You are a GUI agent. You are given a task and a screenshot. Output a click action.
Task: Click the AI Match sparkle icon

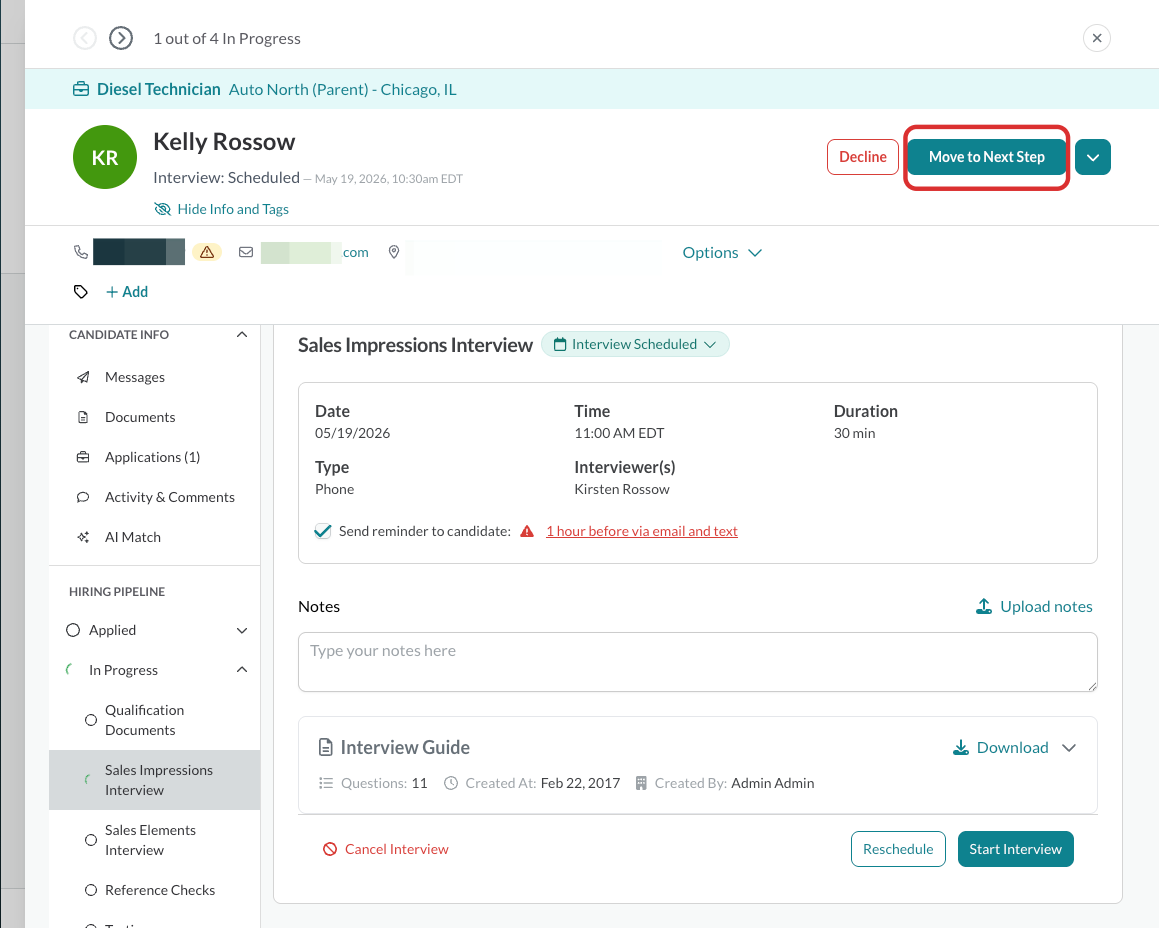click(84, 537)
